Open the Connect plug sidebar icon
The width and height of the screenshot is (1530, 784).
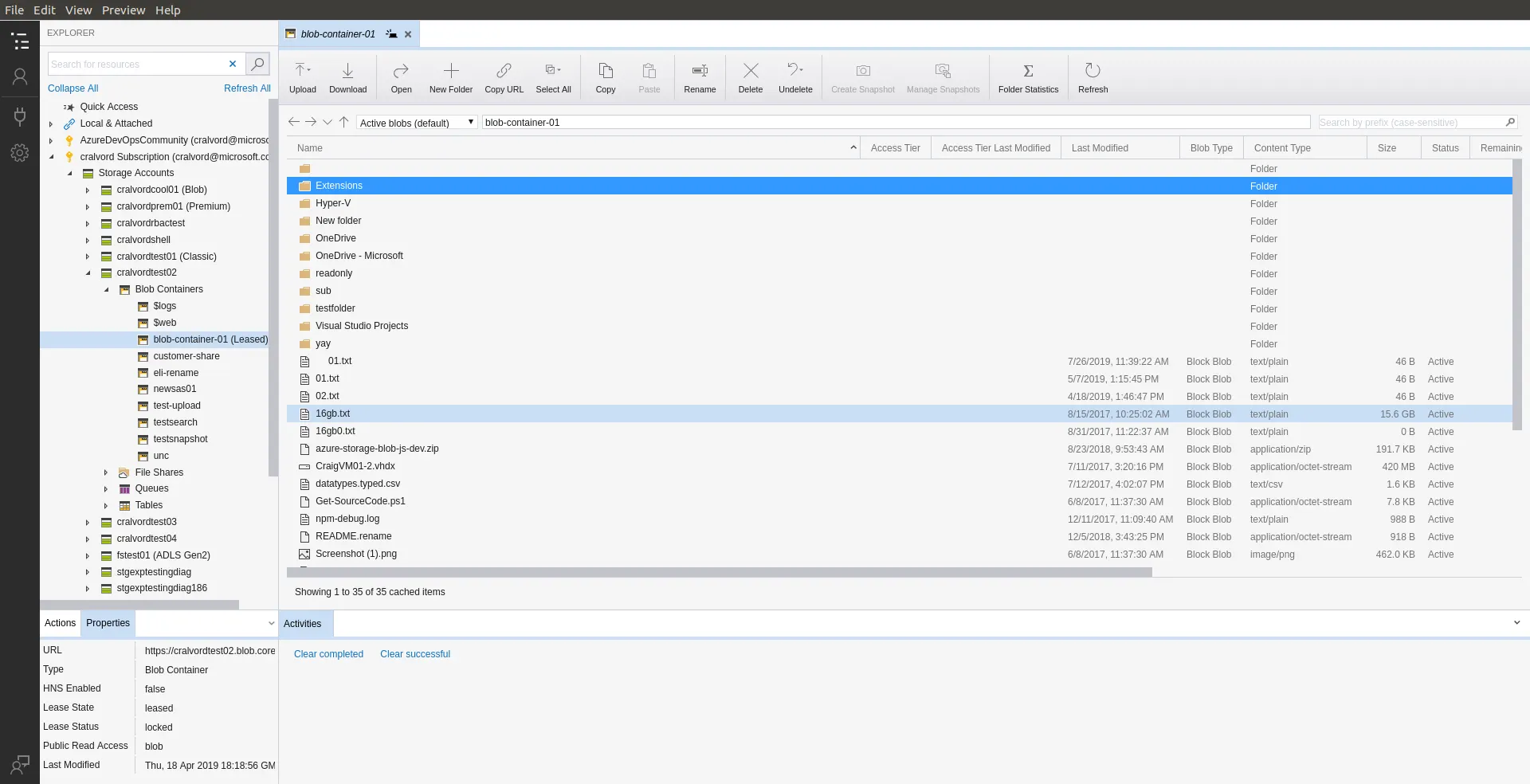[x=20, y=116]
